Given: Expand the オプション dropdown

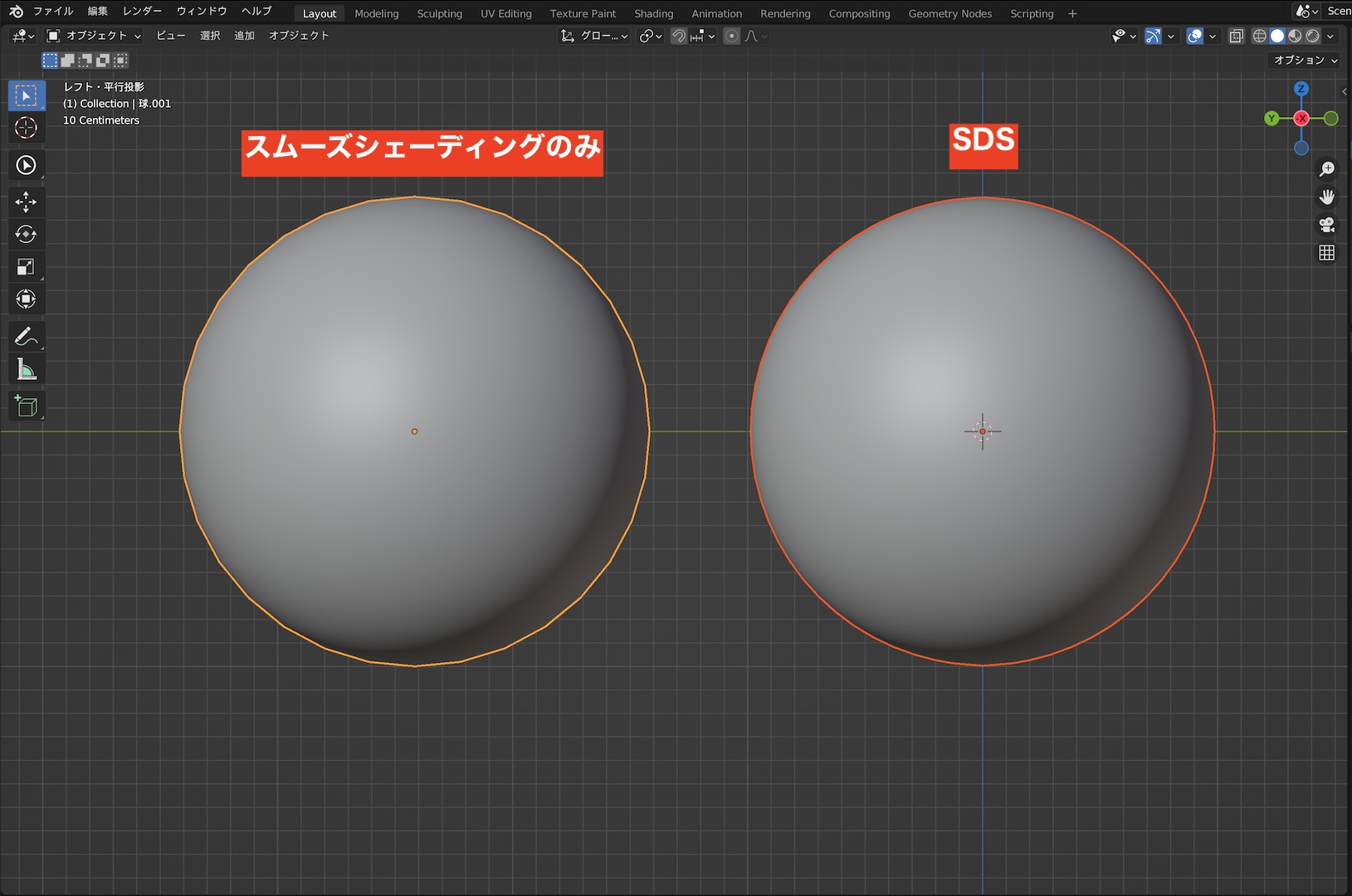Looking at the screenshot, I should pyautogui.click(x=1306, y=60).
